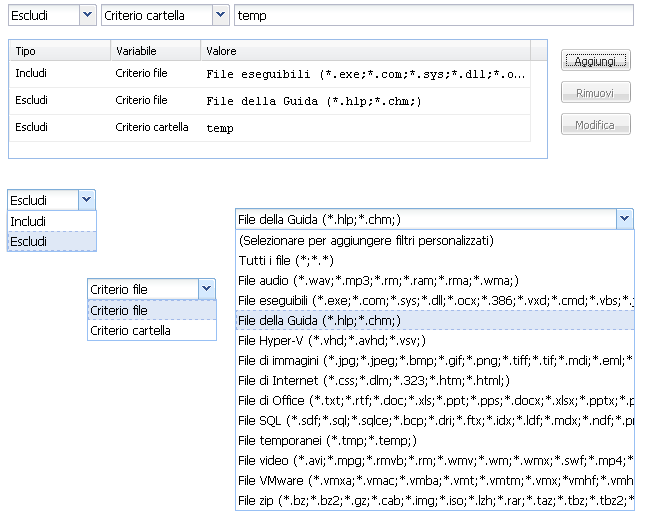Select File audio filter option
Screen dimensions: 649x530
434,280
